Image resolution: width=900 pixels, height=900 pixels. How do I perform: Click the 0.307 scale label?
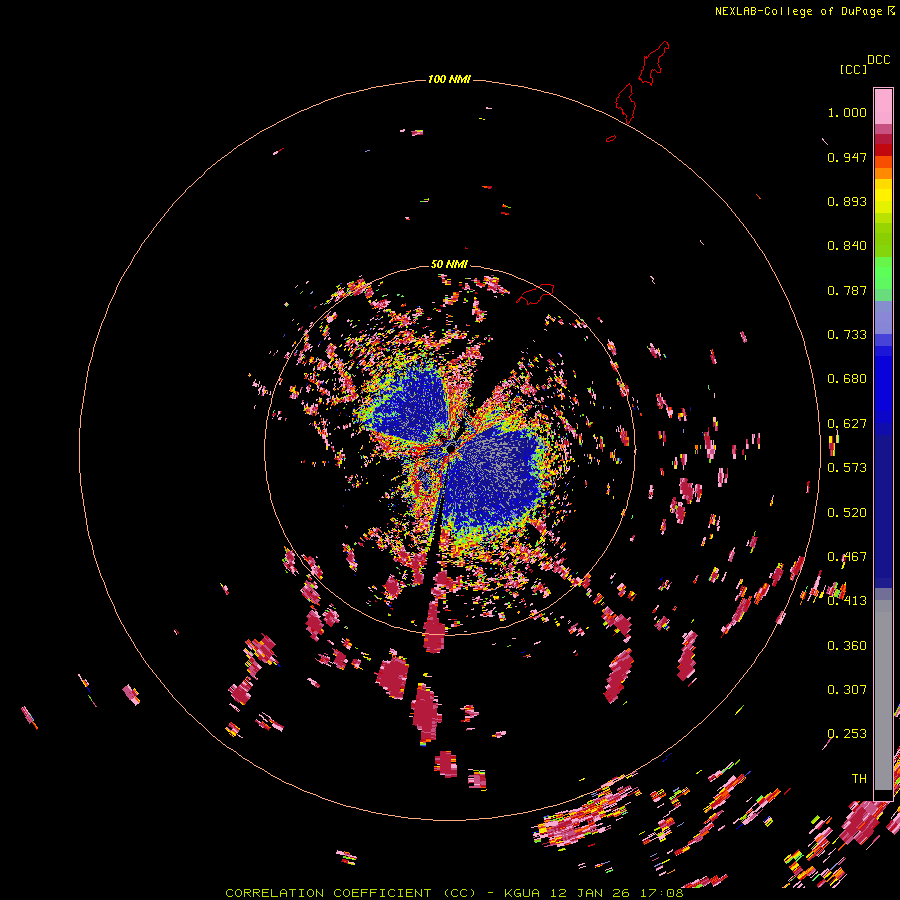tap(847, 690)
